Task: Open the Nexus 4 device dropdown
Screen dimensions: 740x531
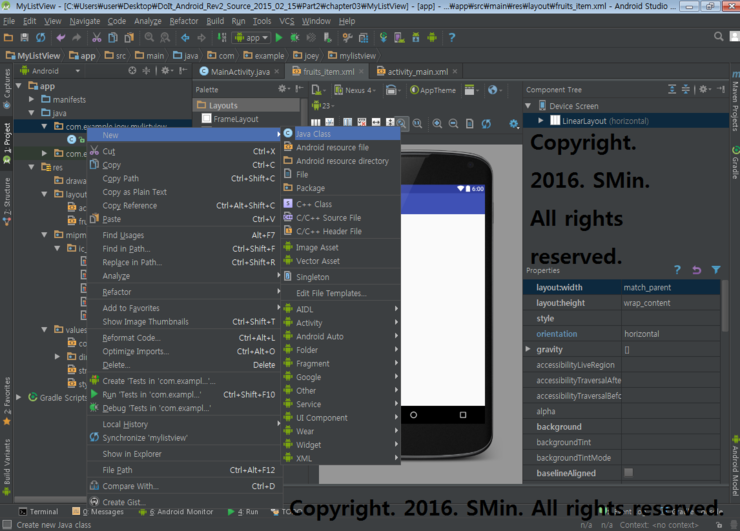Action: (355, 90)
